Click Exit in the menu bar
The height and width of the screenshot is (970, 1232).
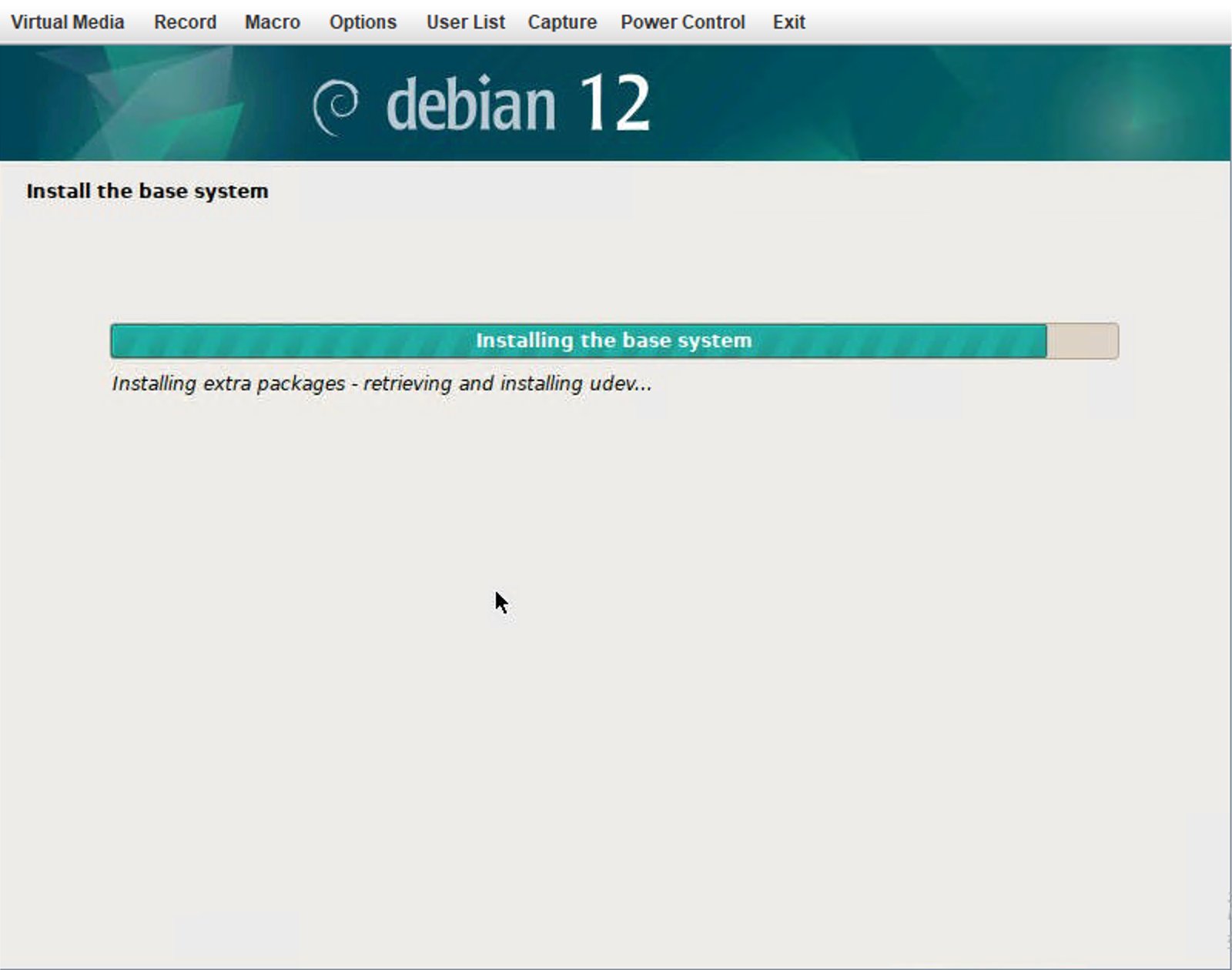pyautogui.click(x=788, y=22)
